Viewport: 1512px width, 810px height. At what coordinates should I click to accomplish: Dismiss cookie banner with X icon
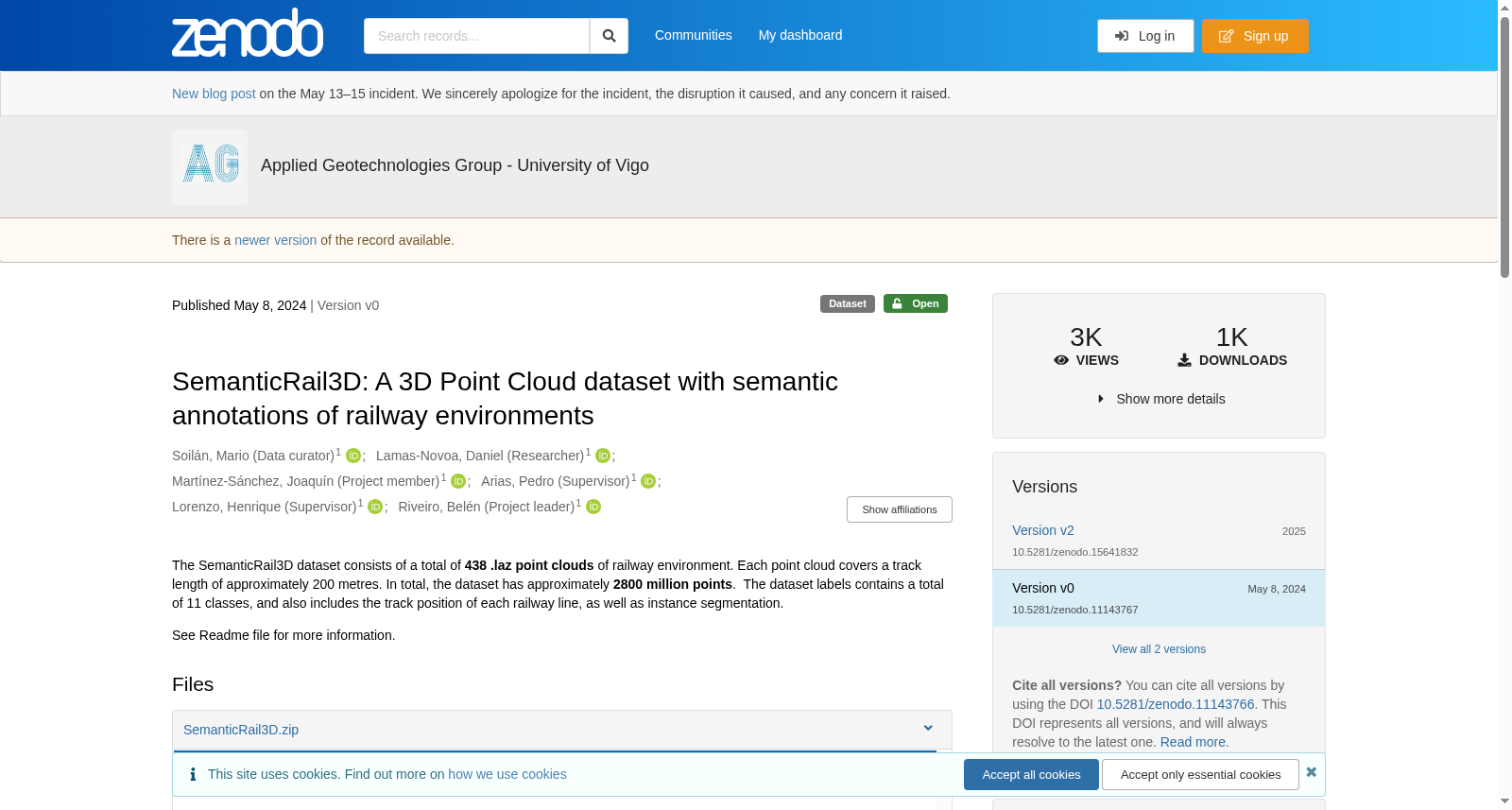1312,772
